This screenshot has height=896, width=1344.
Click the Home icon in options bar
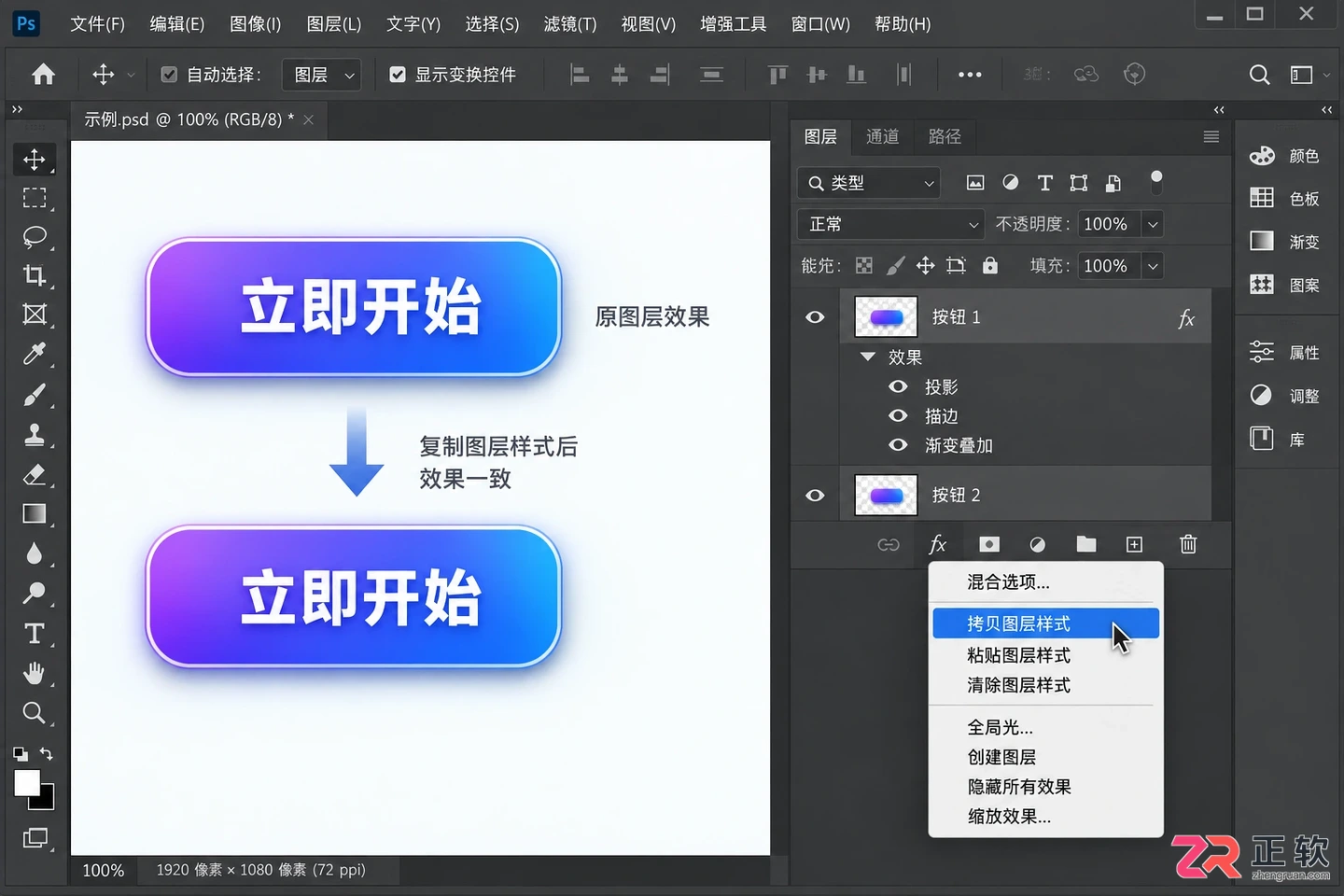click(43, 75)
